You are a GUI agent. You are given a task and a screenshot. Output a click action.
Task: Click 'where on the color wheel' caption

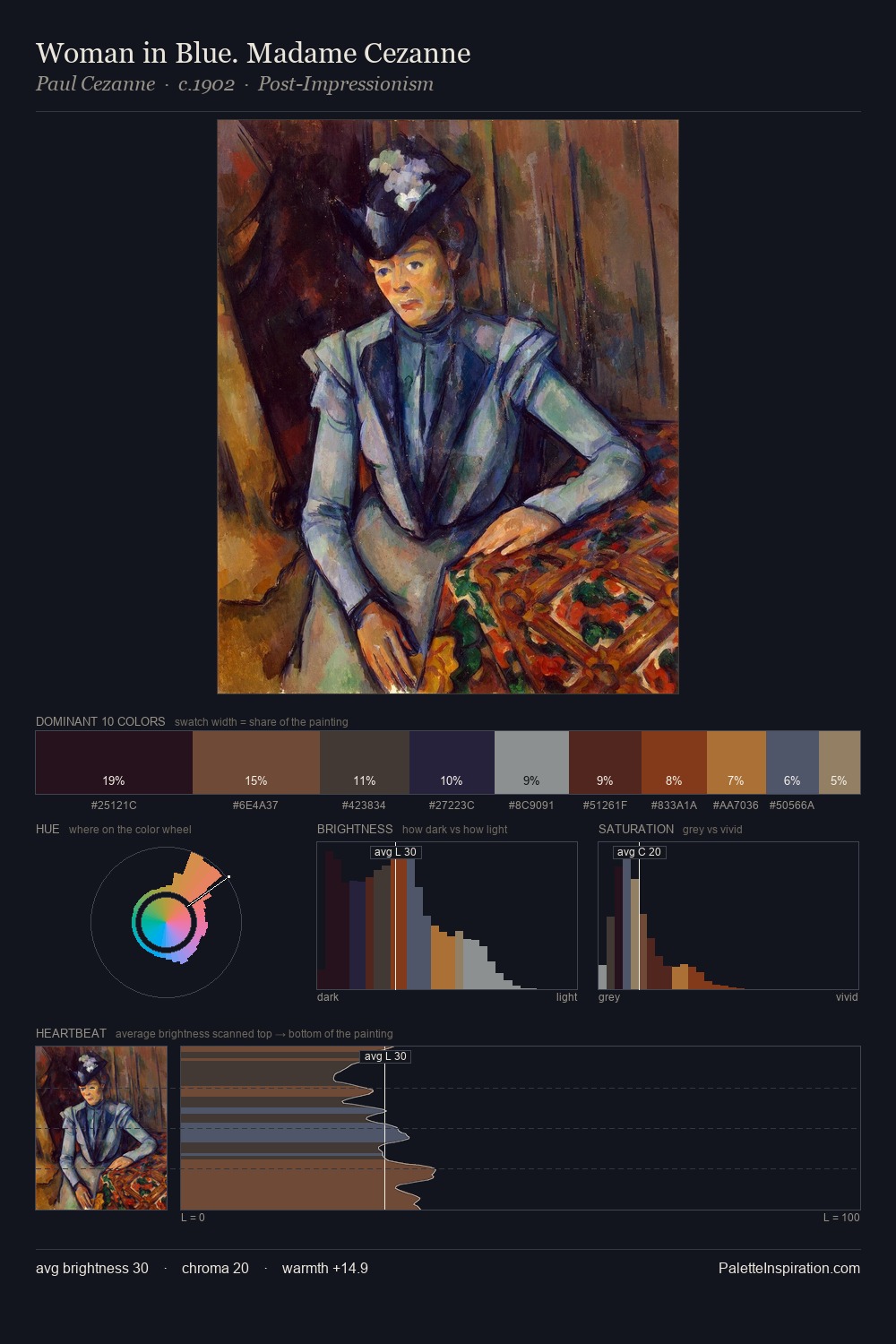point(130,830)
